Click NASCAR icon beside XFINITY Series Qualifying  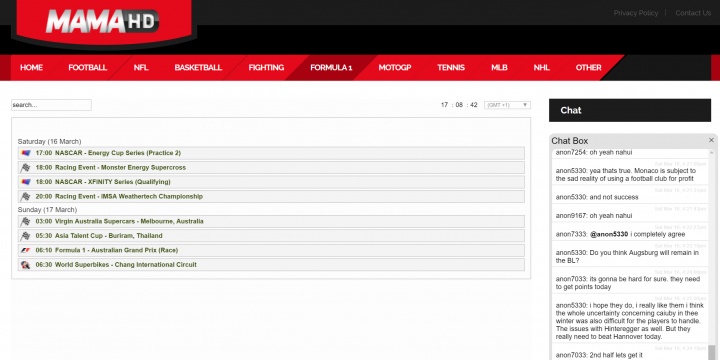pyautogui.click(x=26, y=182)
